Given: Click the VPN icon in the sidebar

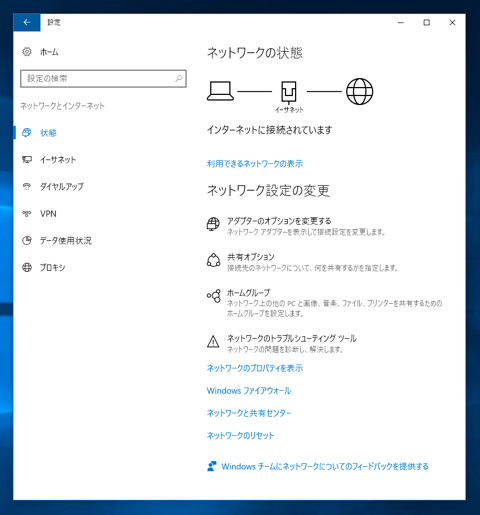Looking at the screenshot, I should pos(27,214).
